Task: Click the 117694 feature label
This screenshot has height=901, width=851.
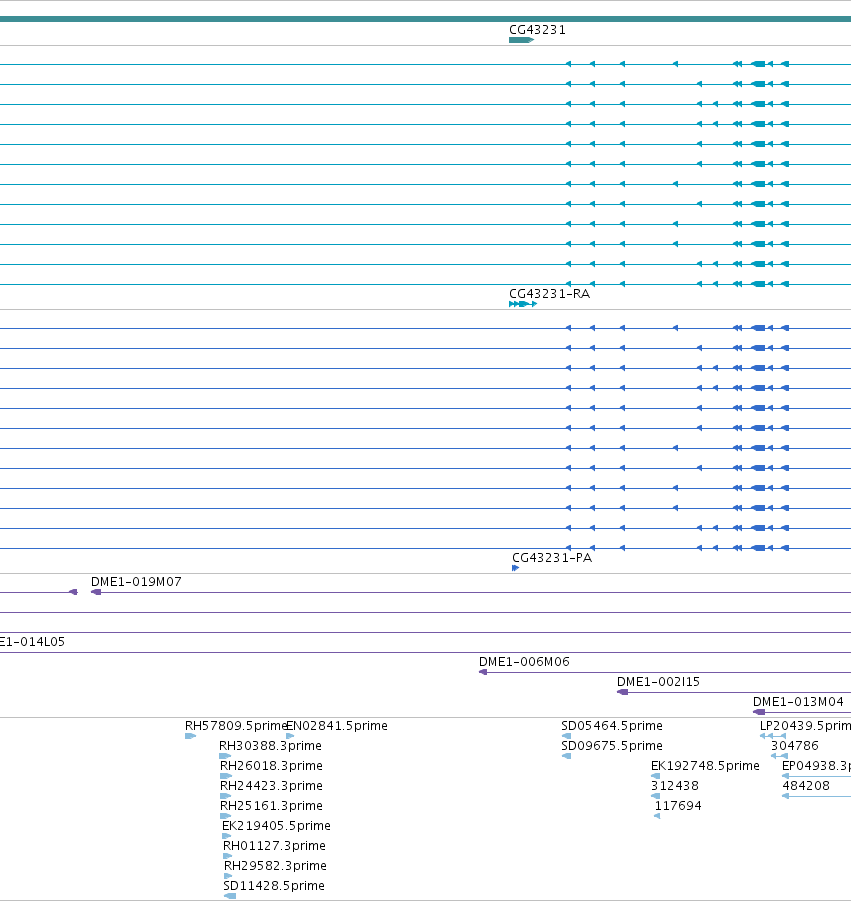Action: 678,806
